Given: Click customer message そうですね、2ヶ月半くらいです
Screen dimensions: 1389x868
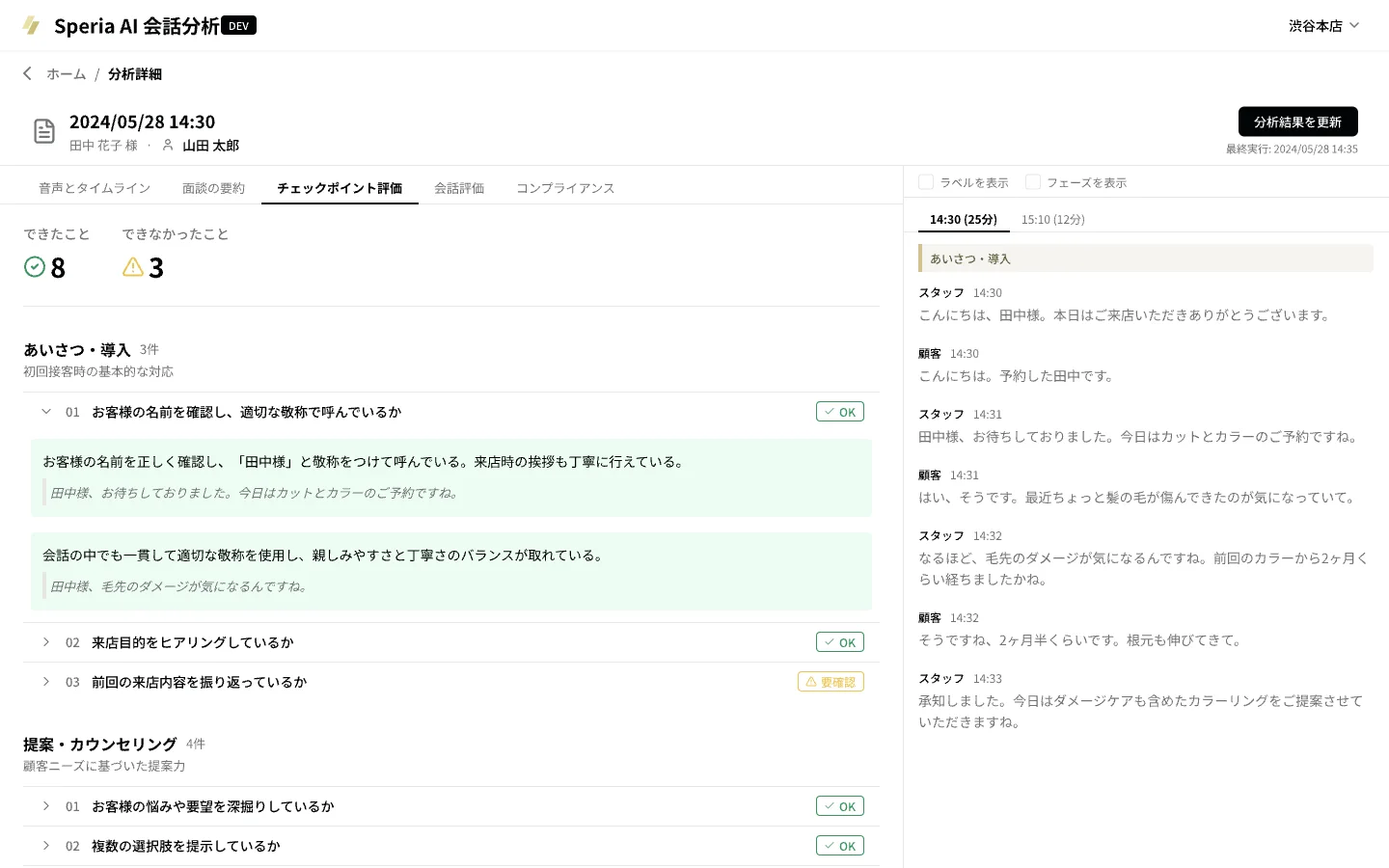Looking at the screenshot, I should point(1081,640).
